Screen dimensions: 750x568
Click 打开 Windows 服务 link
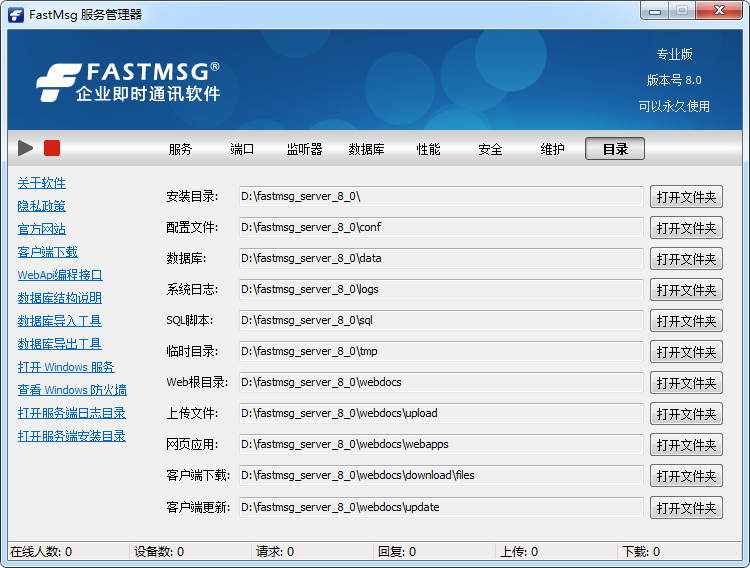tap(66, 367)
